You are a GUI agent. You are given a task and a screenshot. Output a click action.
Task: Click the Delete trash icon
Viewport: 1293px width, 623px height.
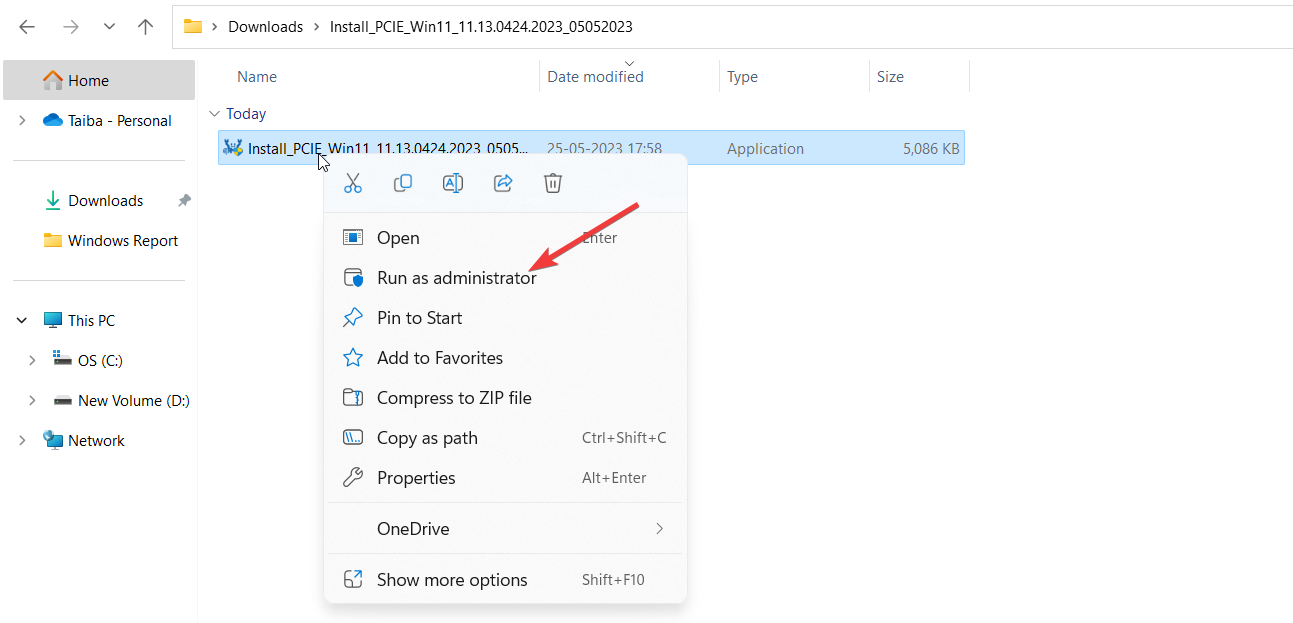click(x=553, y=183)
